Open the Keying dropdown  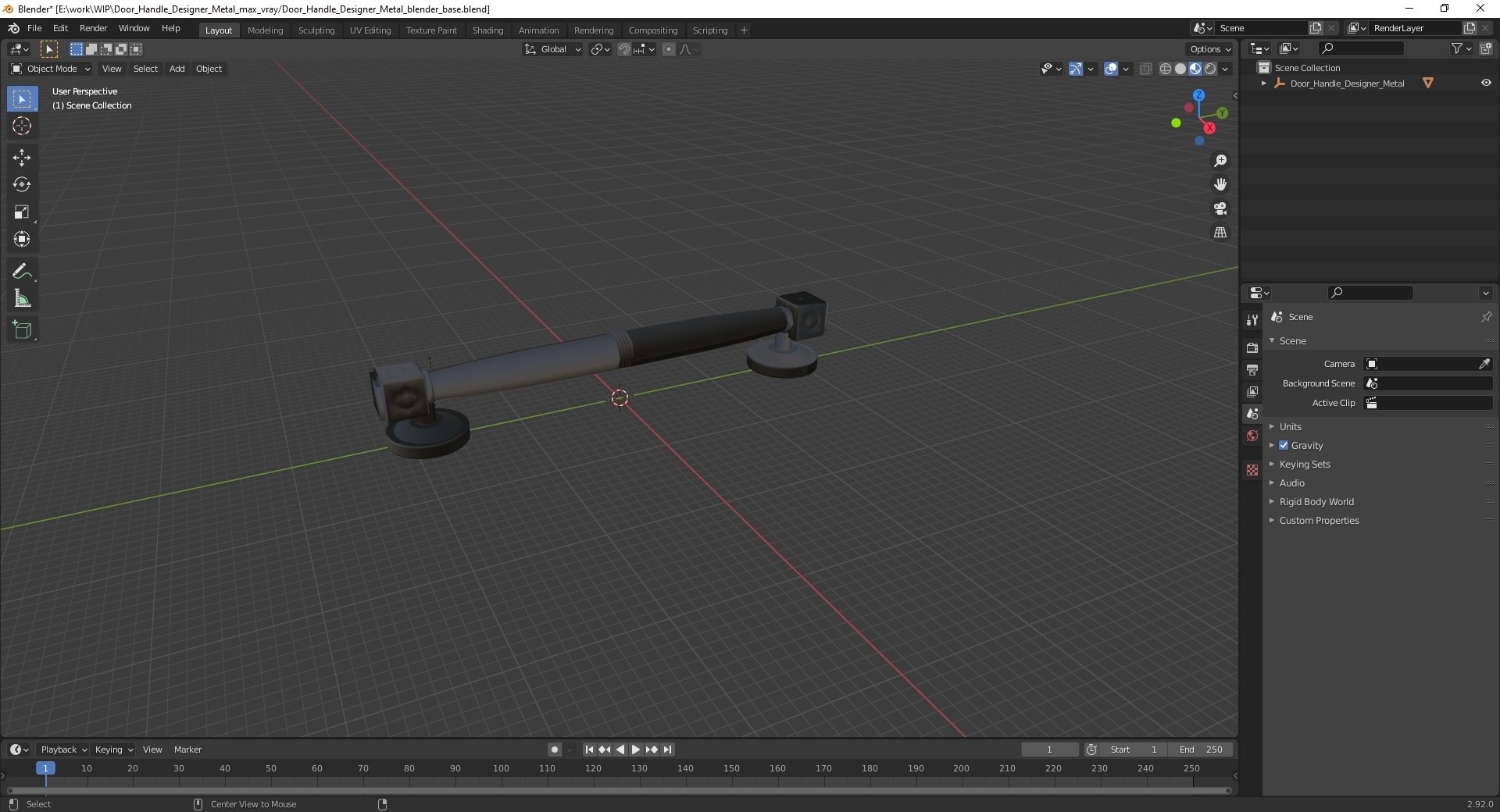113,750
